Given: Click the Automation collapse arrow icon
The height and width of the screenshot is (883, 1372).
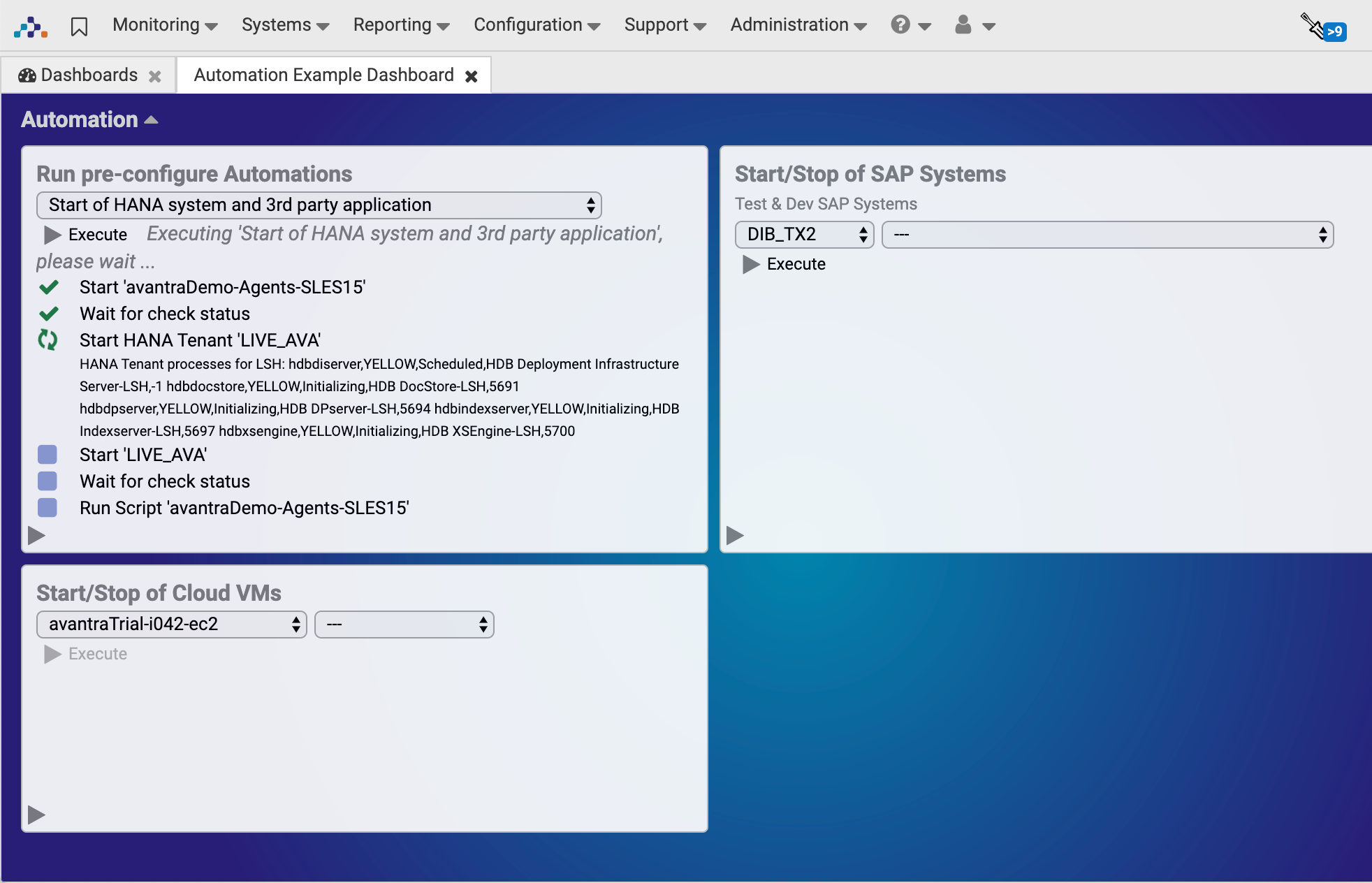Looking at the screenshot, I should [x=152, y=120].
